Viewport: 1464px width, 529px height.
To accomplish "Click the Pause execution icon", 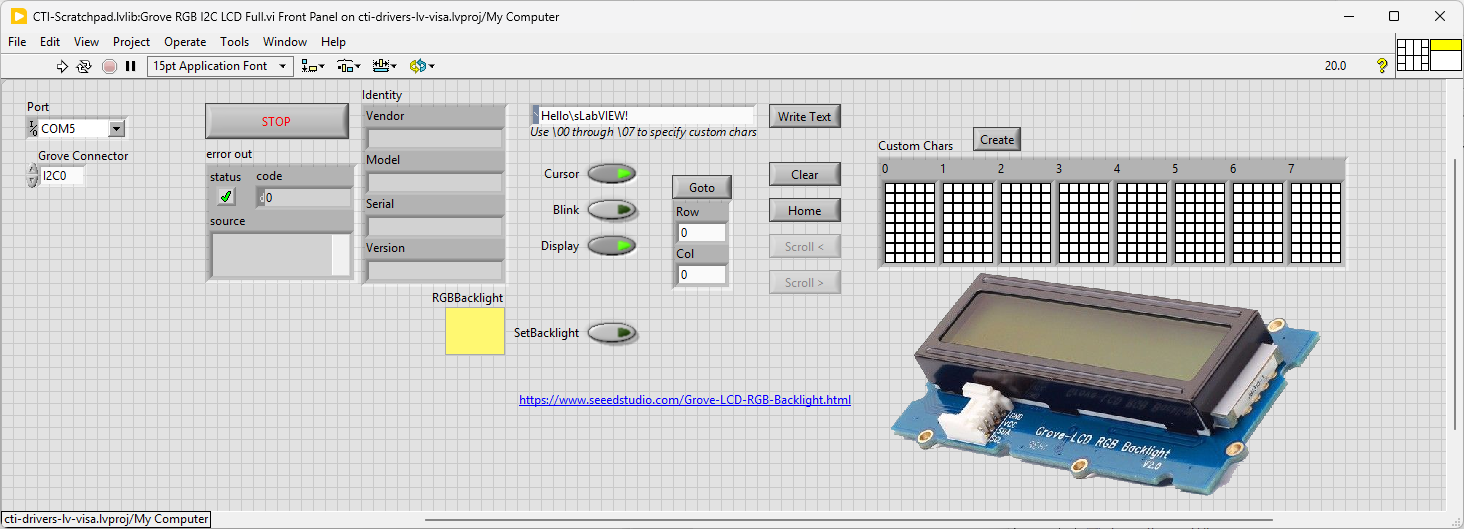I will tap(130, 66).
